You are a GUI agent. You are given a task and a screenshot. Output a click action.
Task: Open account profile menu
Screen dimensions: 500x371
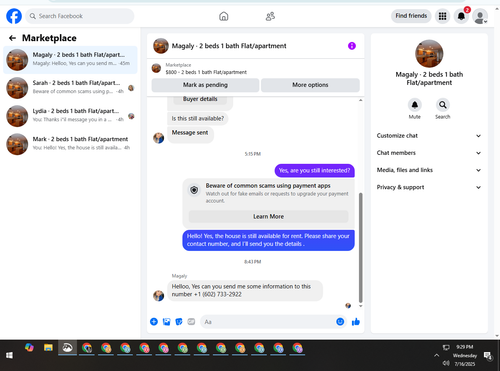(480, 16)
